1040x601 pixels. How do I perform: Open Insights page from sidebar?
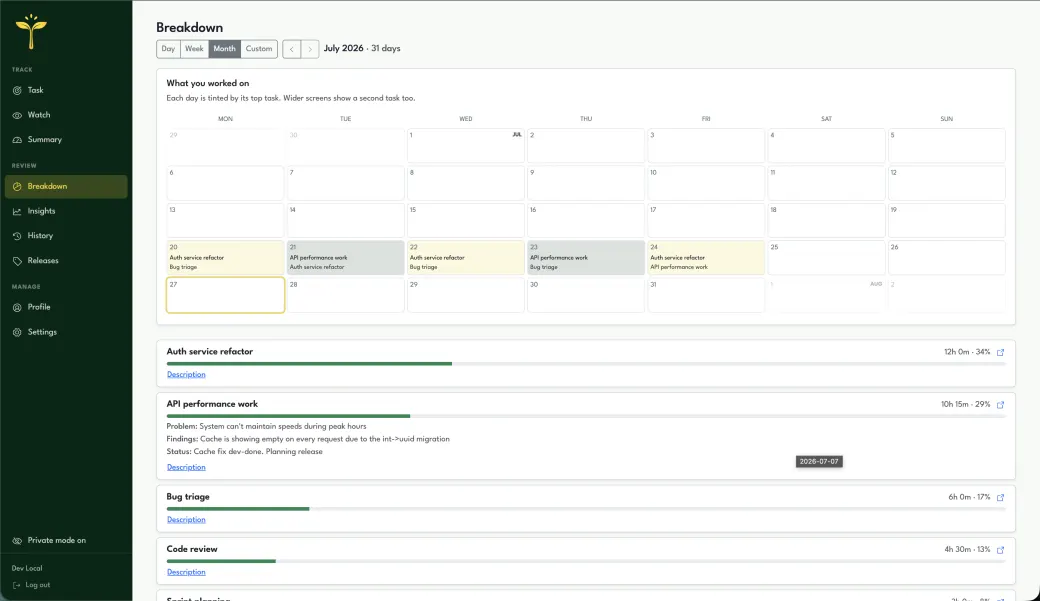click(x=66, y=211)
